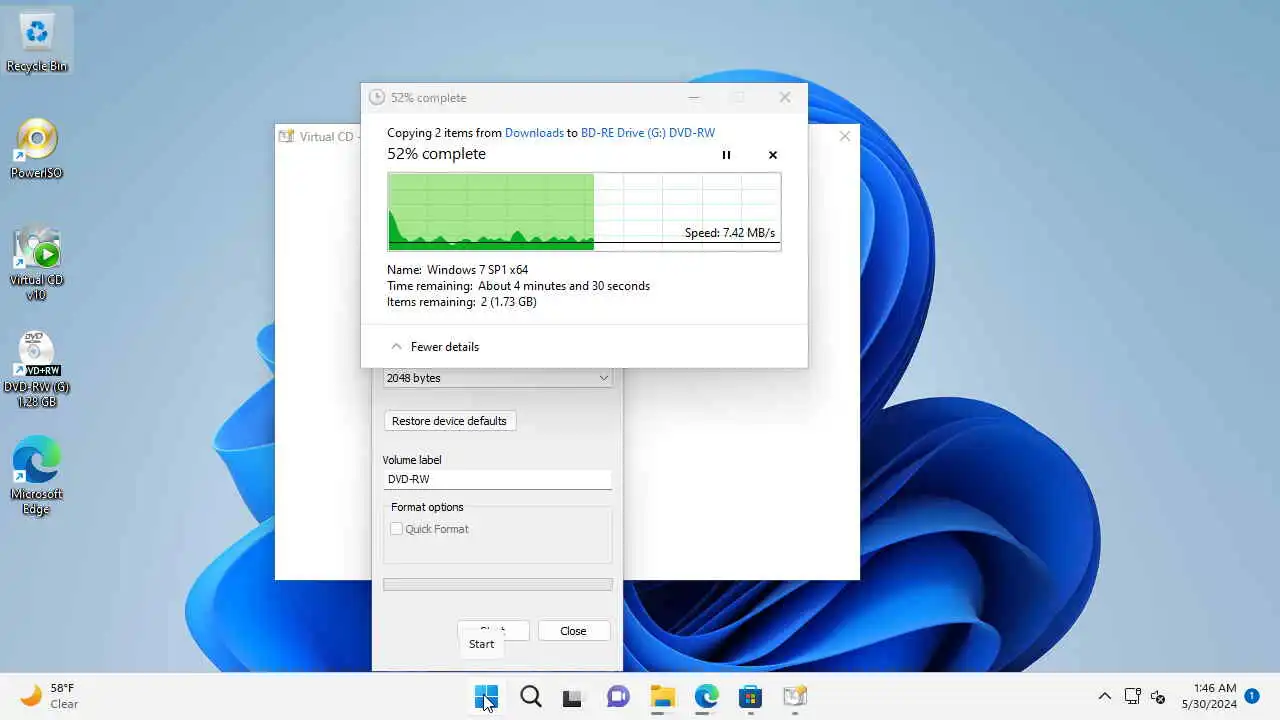Click the "Speed: 7.42 MB/s" readout
The width and height of the screenshot is (1280, 720).
click(x=730, y=233)
